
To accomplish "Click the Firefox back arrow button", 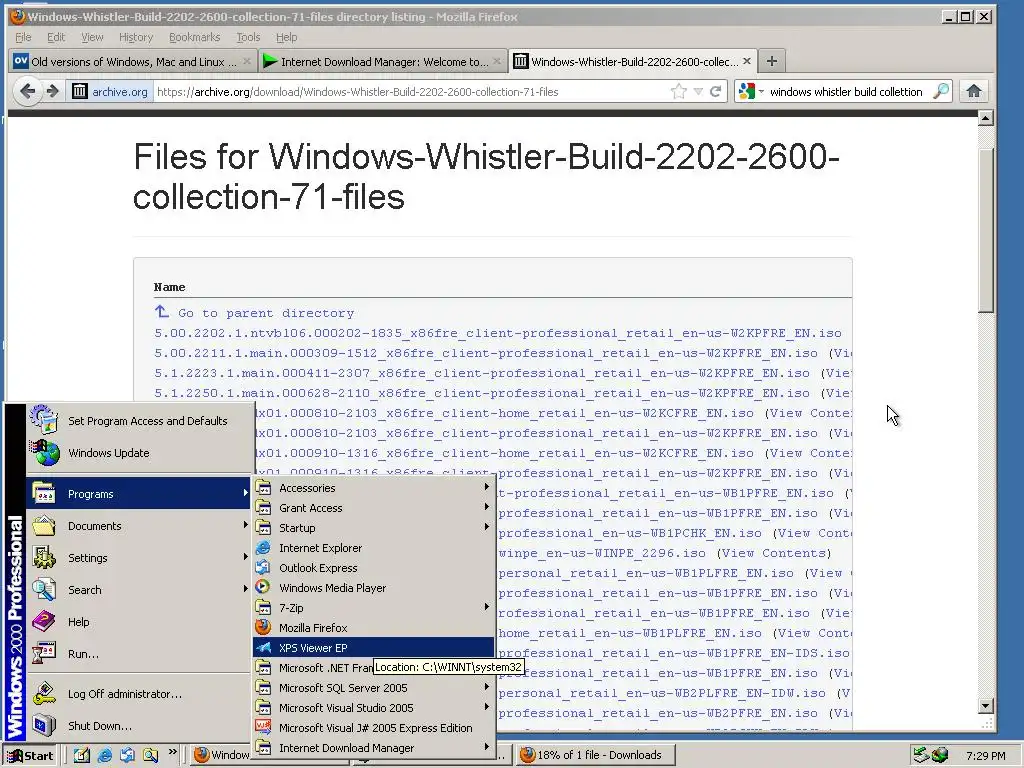I will tap(27, 91).
